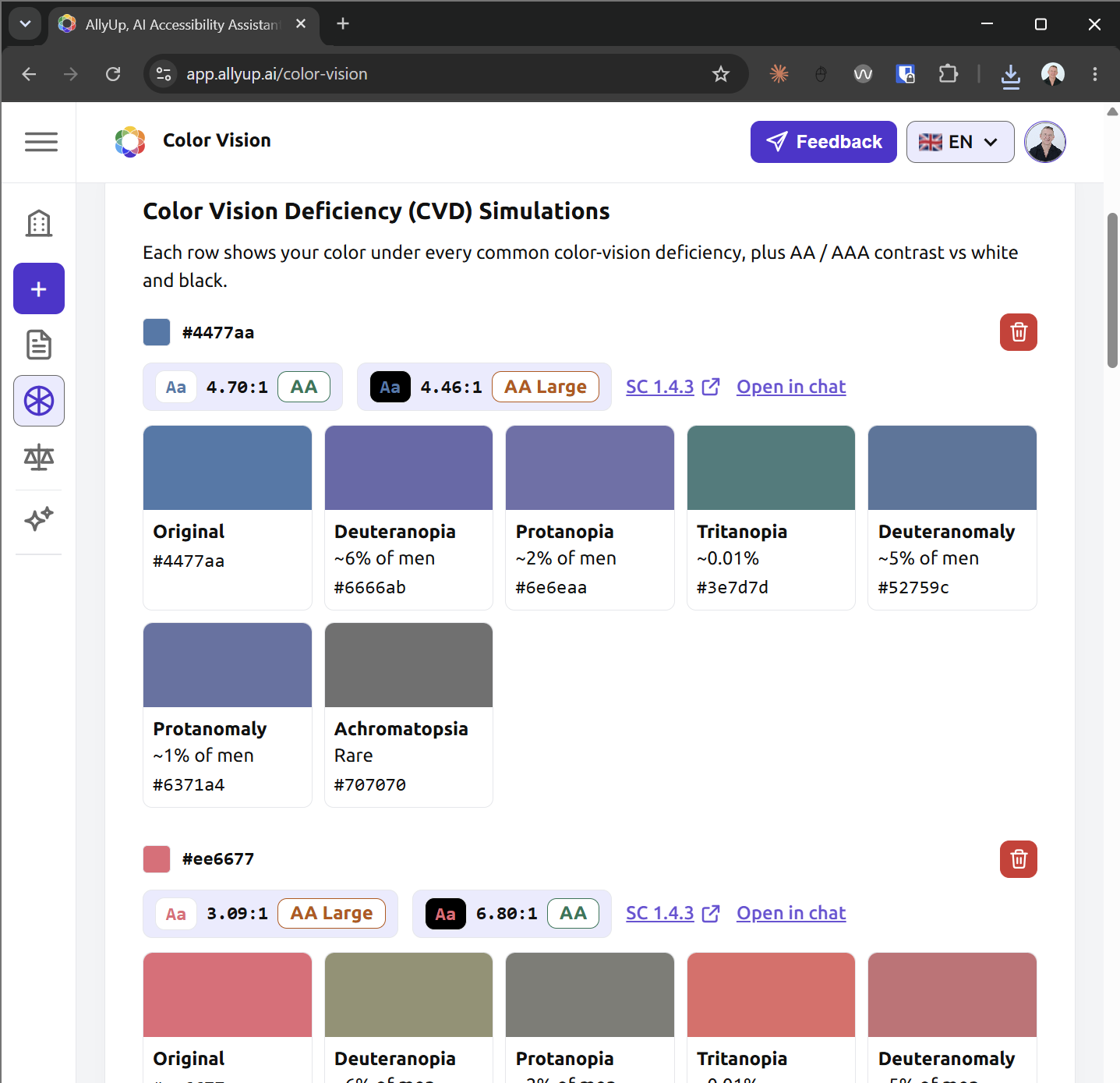Delete the #4477aa color row
The height and width of the screenshot is (1083, 1120).
click(x=1019, y=332)
